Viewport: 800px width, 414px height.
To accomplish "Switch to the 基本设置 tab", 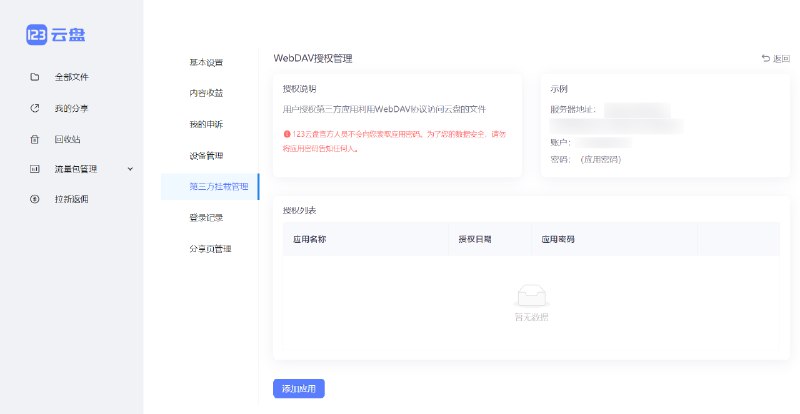I will click(206, 62).
